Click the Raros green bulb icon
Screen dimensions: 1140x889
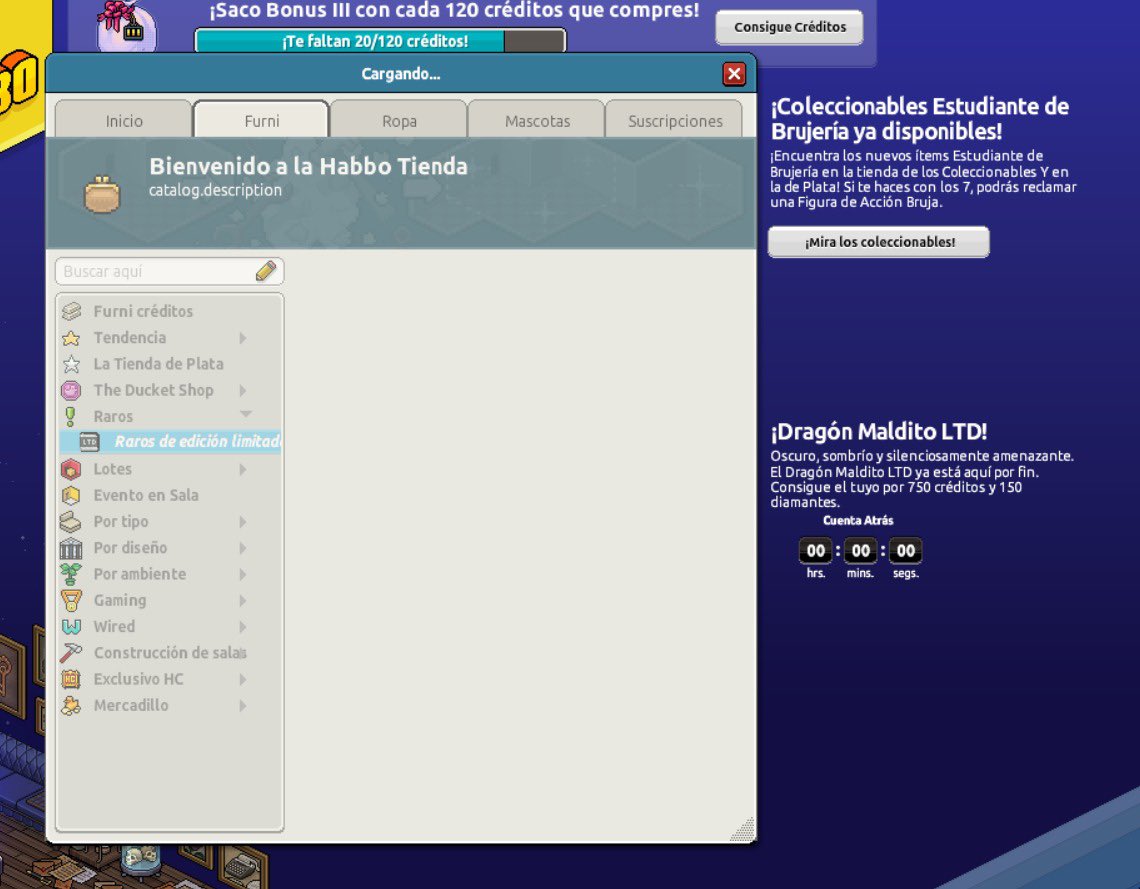71,417
